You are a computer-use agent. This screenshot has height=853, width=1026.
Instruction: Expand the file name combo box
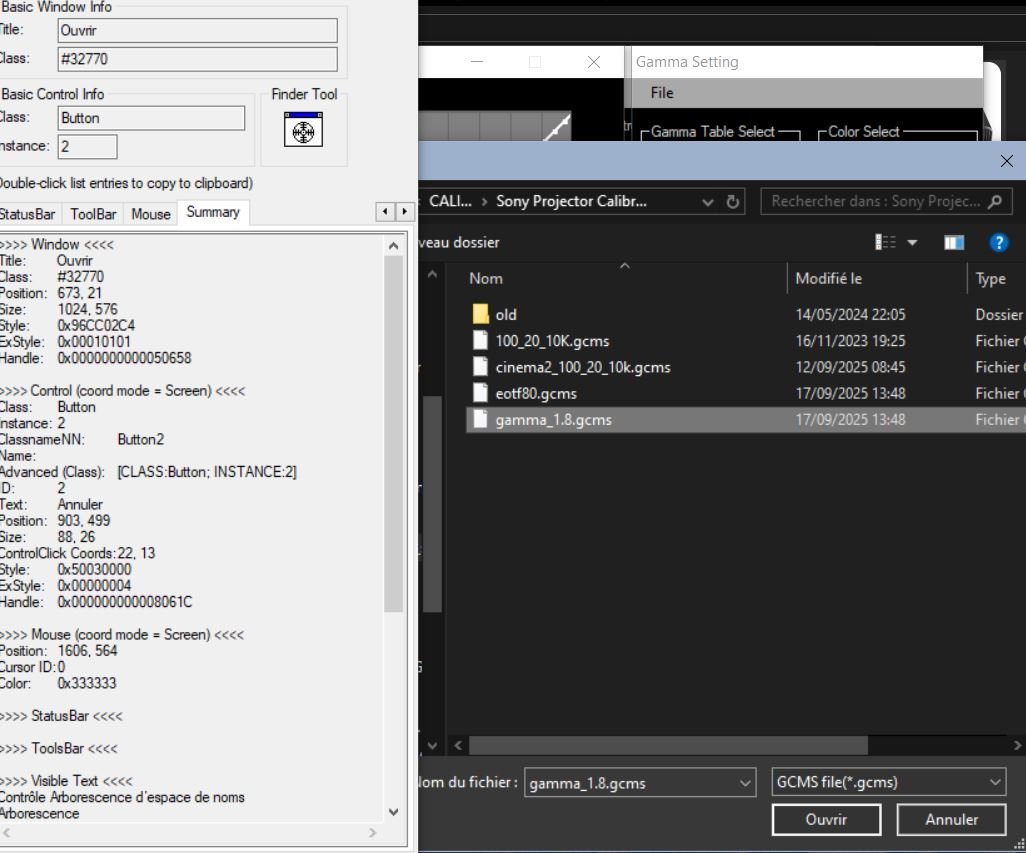pyautogui.click(x=745, y=782)
